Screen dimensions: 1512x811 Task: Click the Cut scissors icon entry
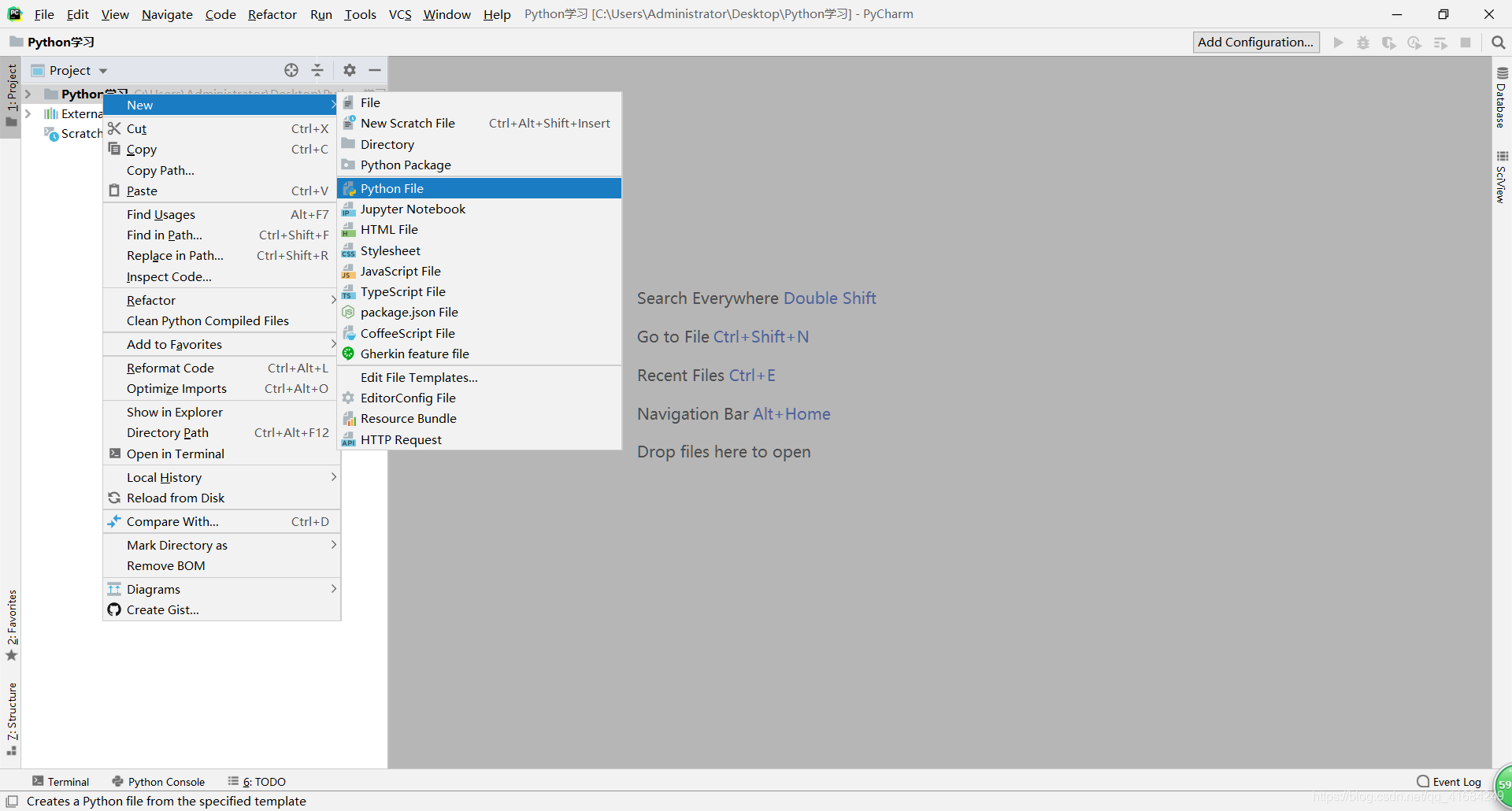[114, 128]
